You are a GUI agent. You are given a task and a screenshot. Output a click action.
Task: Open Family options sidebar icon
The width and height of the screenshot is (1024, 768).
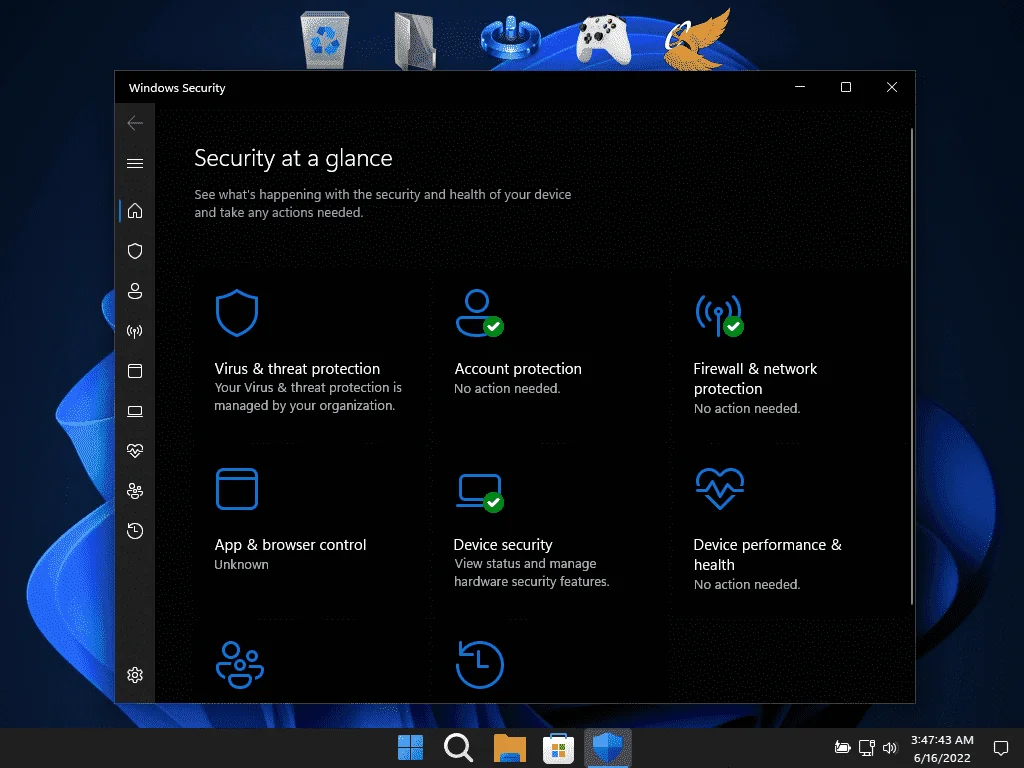pyautogui.click(x=135, y=491)
